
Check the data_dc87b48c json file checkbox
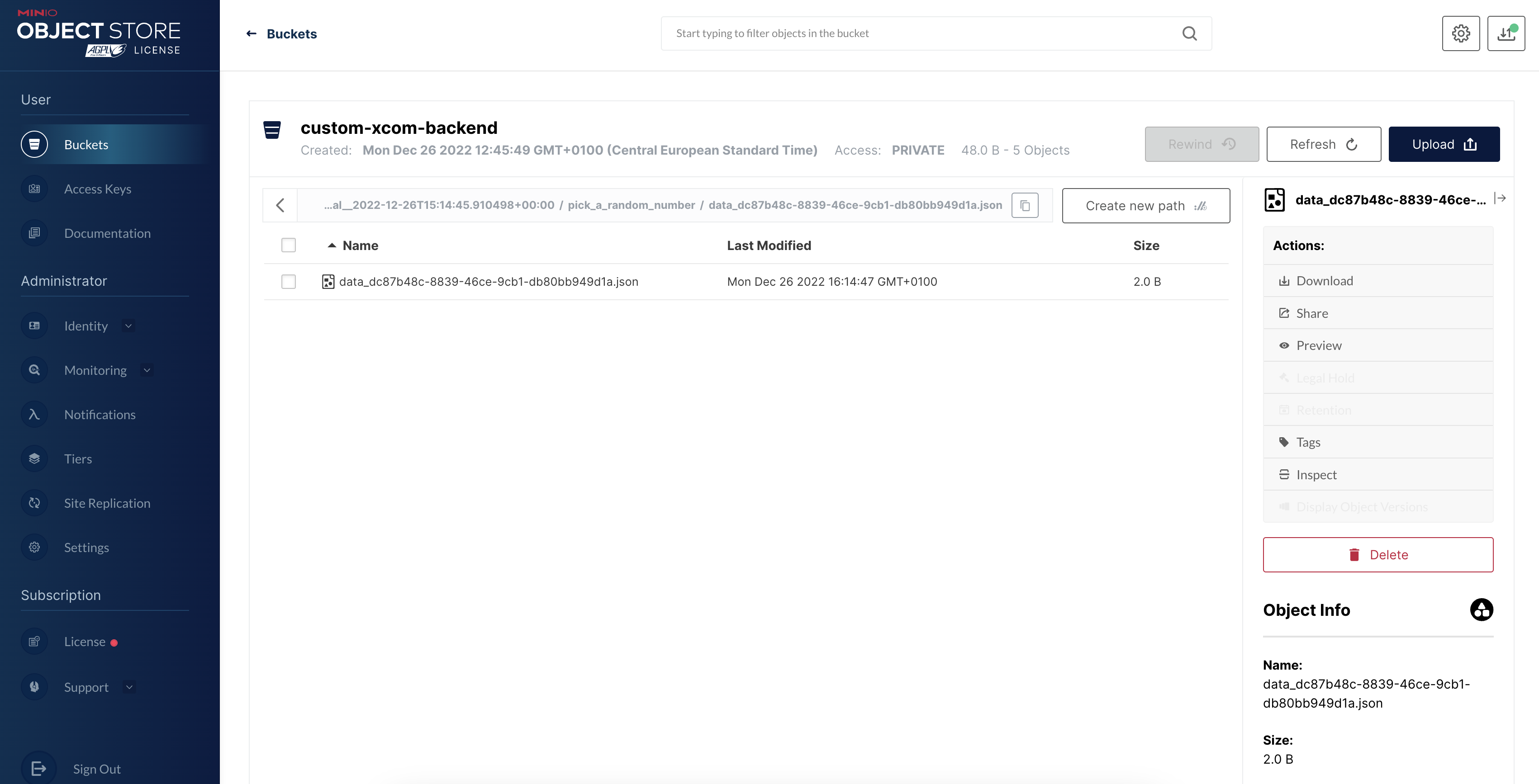289,282
